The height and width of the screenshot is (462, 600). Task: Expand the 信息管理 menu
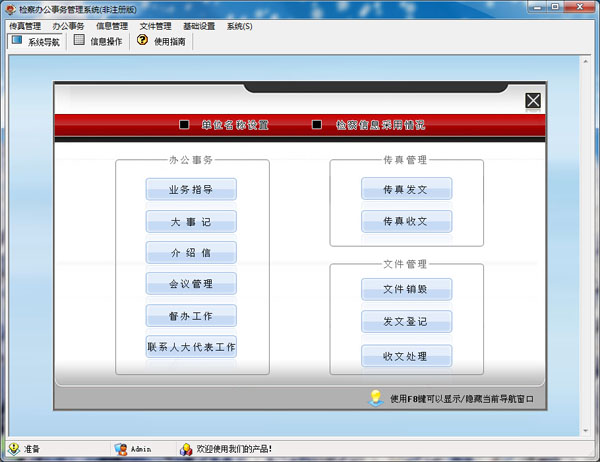(x=112, y=26)
